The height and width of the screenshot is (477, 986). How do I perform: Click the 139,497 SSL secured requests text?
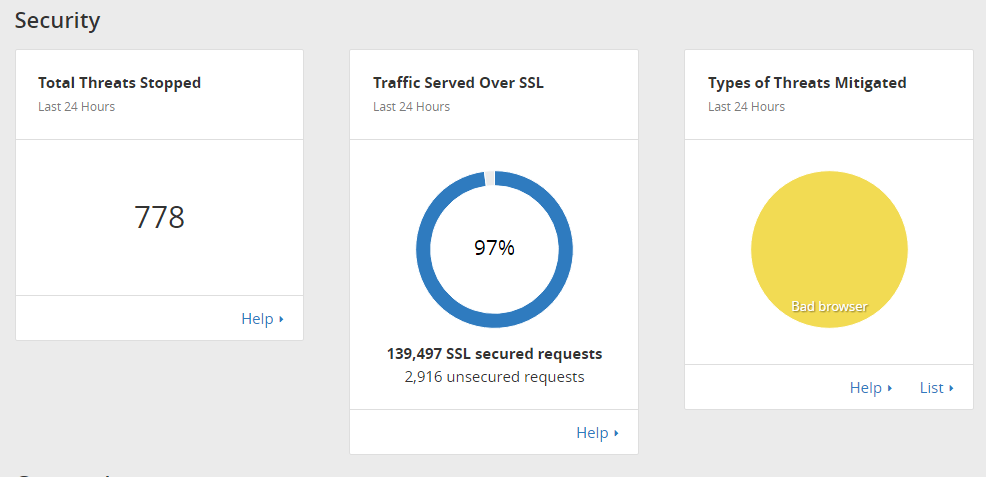494,354
